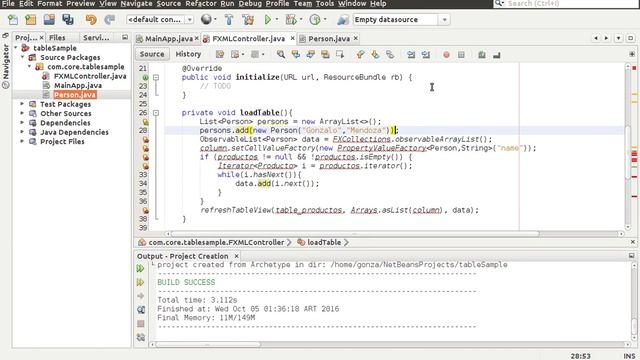The height and width of the screenshot is (360, 640).
Task: Click Find Previous Occurrence icon
Action: point(296,54)
